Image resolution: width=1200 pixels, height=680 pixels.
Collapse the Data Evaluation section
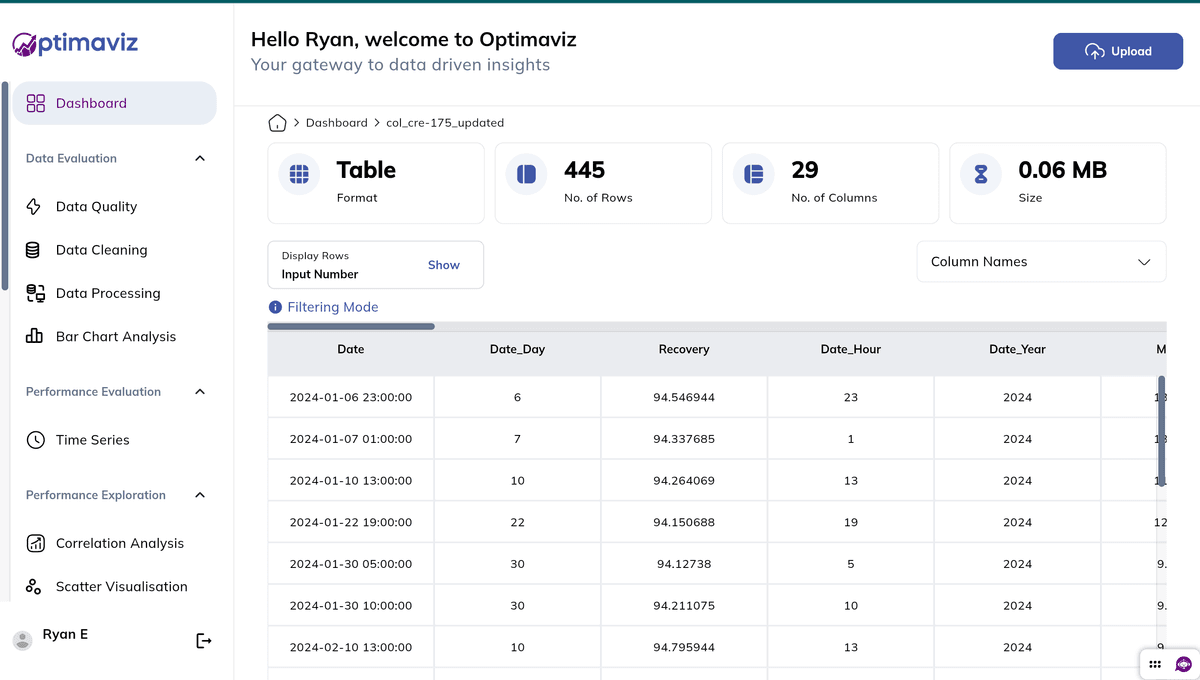click(200, 158)
